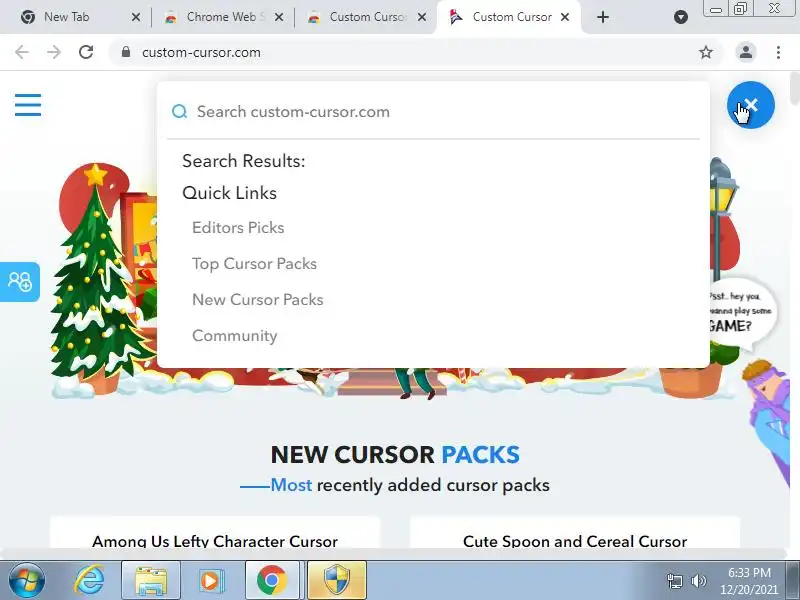This screenshot has width=800, height=600.
Task: Go to New Cursor Packs link
Action: pyautogui.click(x=258, y=299)
